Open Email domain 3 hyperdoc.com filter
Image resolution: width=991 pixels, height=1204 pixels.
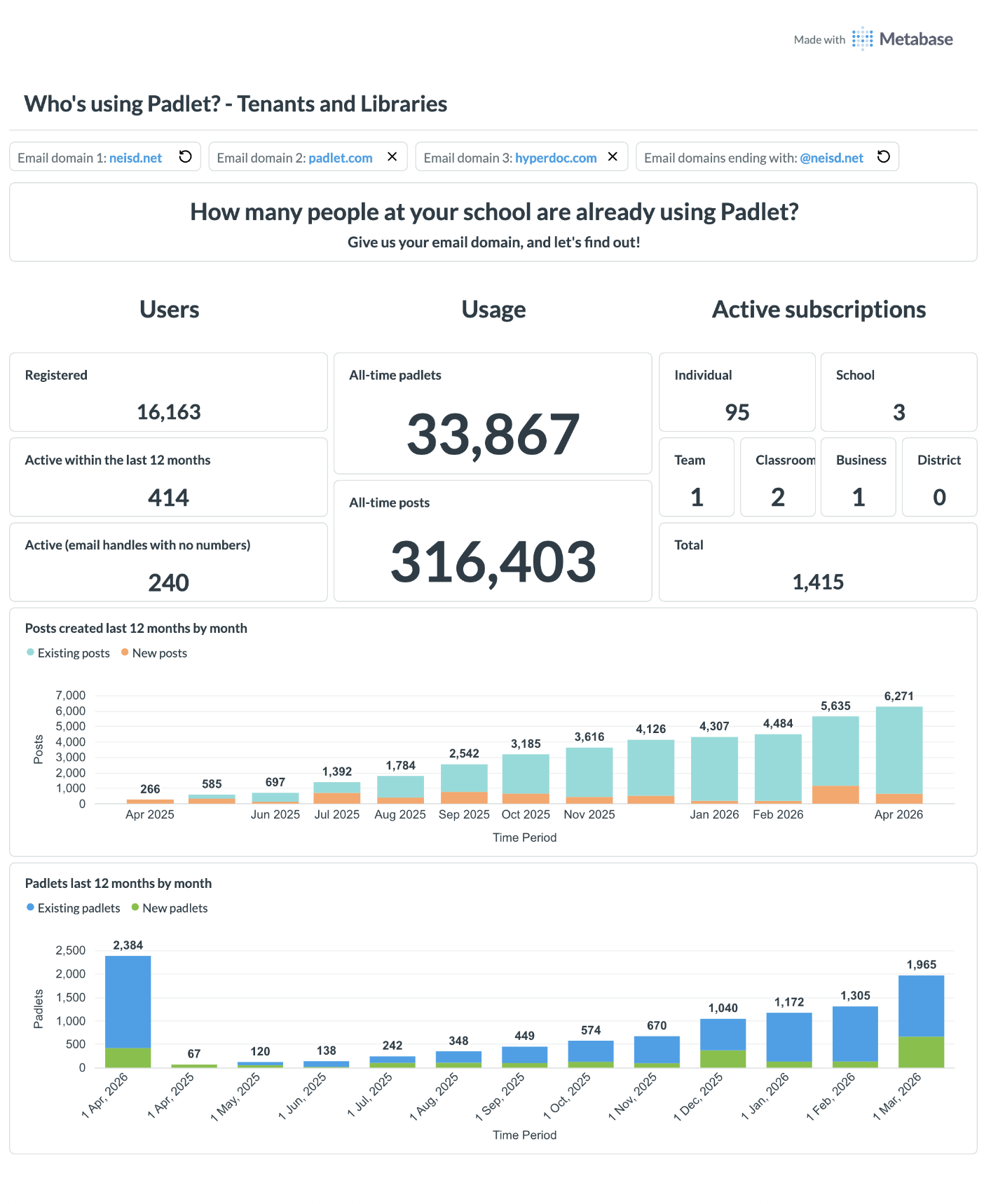(511, 158)
